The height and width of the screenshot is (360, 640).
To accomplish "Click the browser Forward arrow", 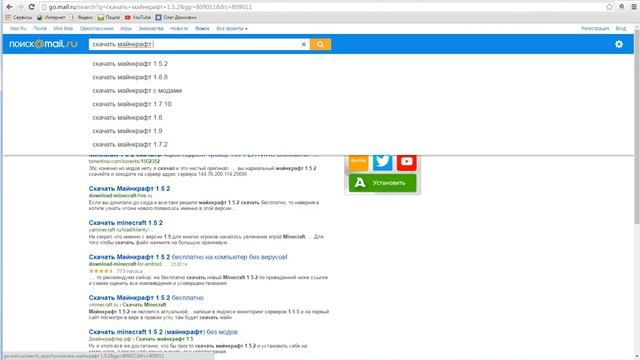I will (x=20, y=7).
